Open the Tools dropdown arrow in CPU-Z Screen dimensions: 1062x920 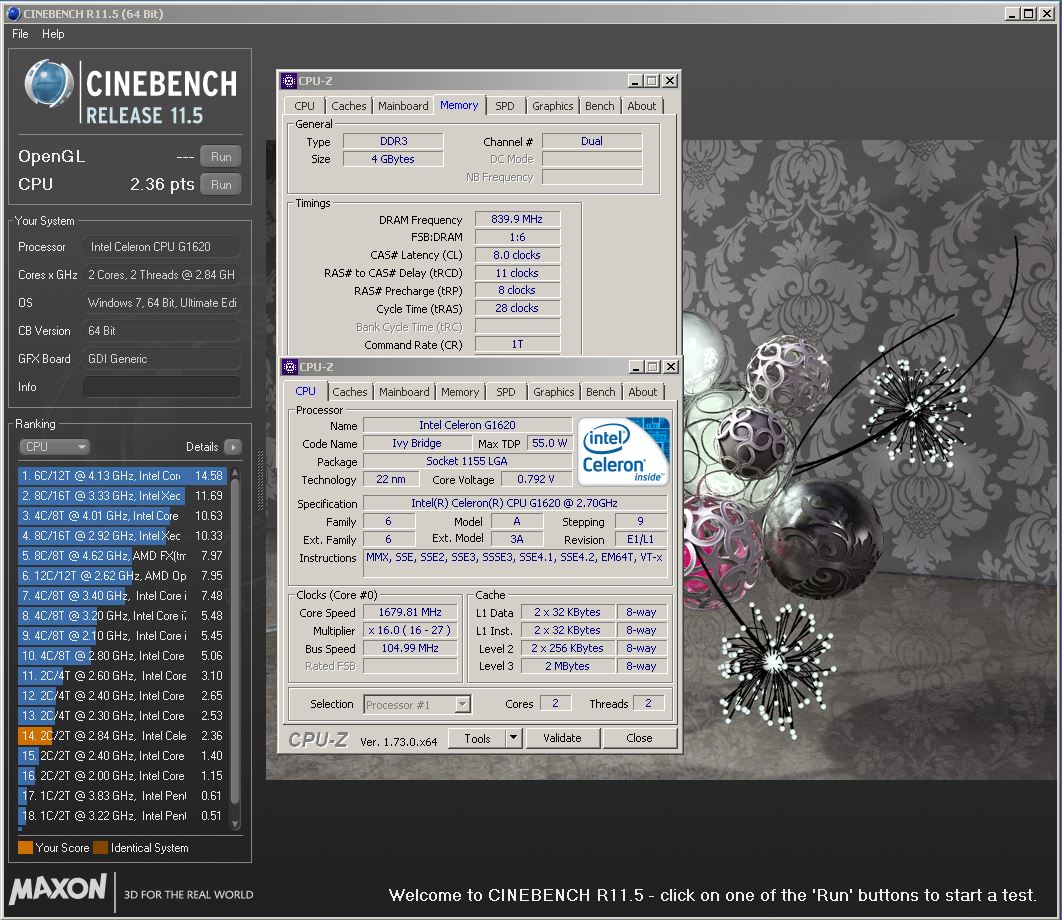[513, 738]
